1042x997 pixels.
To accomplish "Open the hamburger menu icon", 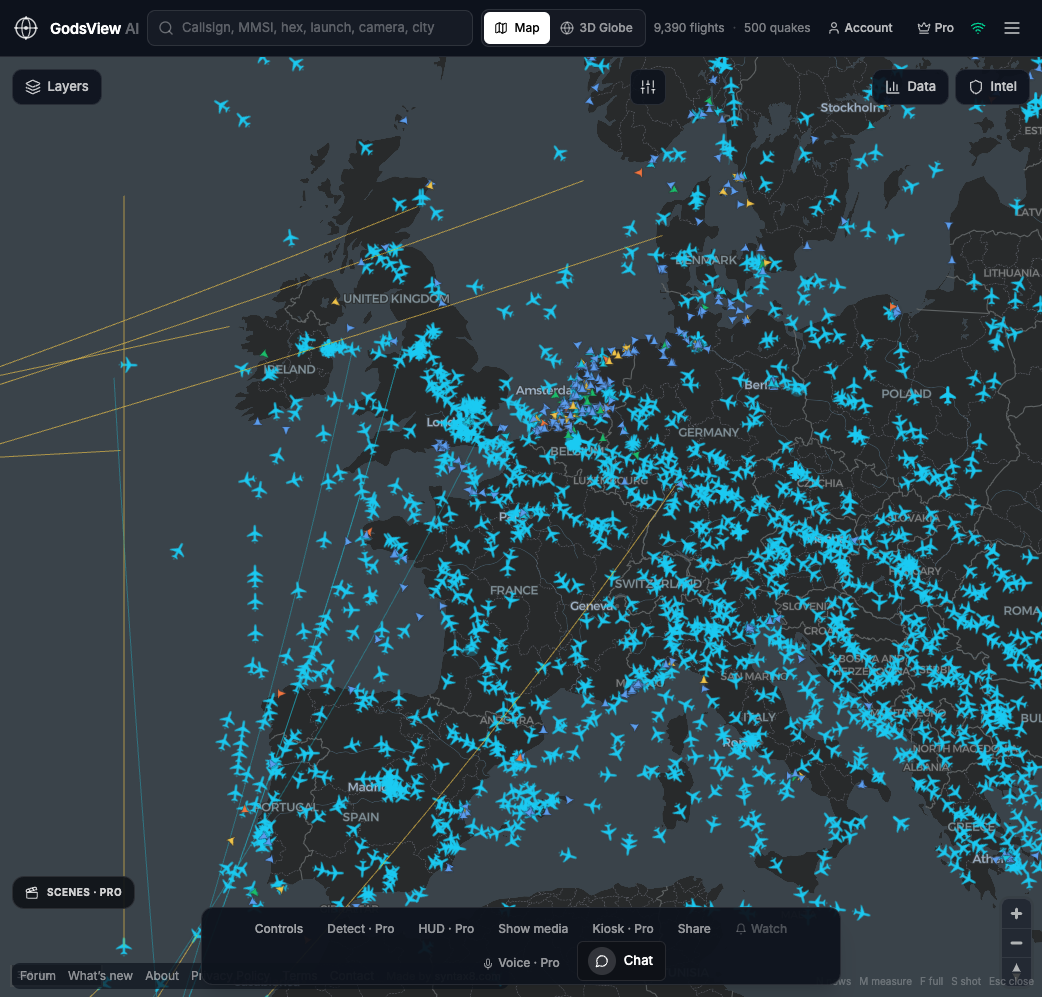I will (x=1011, y=28).
